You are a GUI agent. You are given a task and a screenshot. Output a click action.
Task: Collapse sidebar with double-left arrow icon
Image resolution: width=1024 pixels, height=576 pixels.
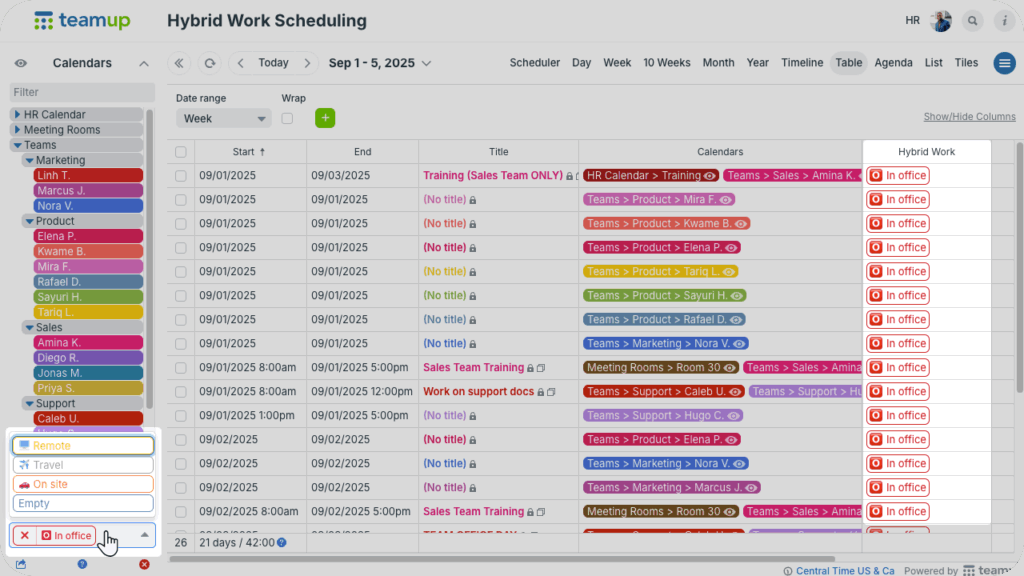click(x=180, y=63)
